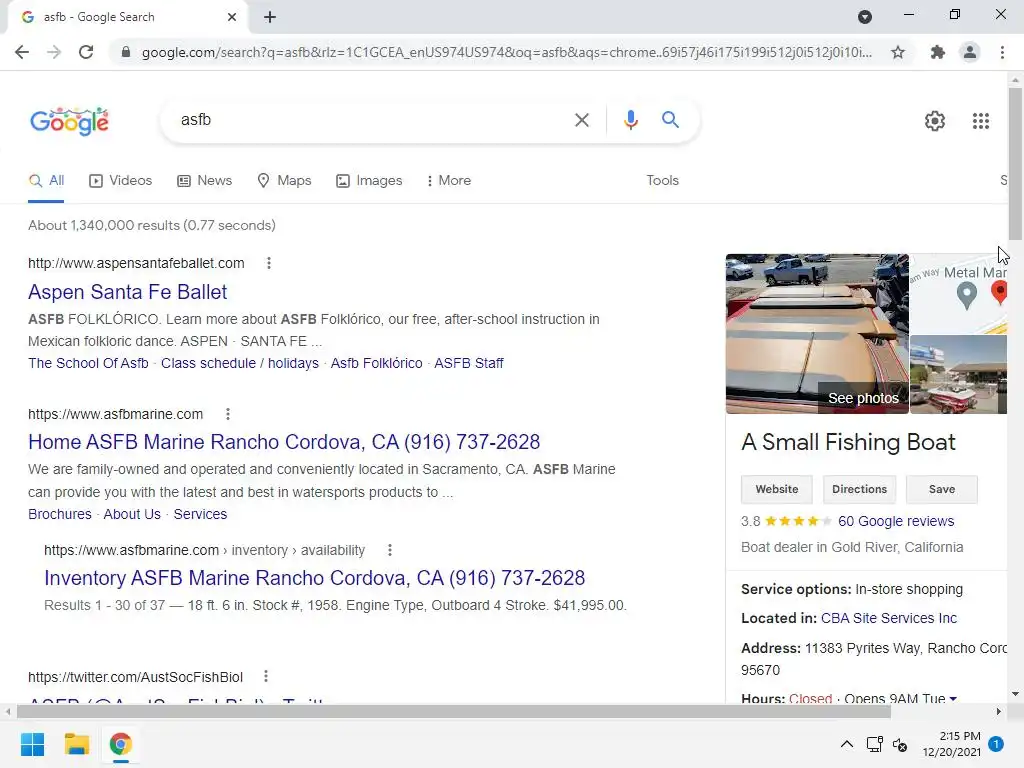This screenshot has width=1024, height=768.
Task: Switch to Images tab
Action: (x=370, y=181)
